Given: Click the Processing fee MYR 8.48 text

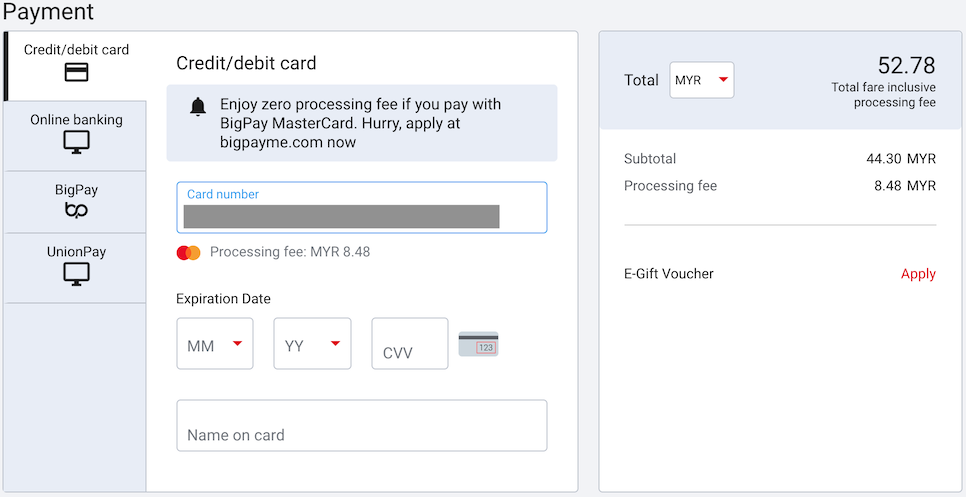Looking at the screenshot, I should (x=290, y=252).
